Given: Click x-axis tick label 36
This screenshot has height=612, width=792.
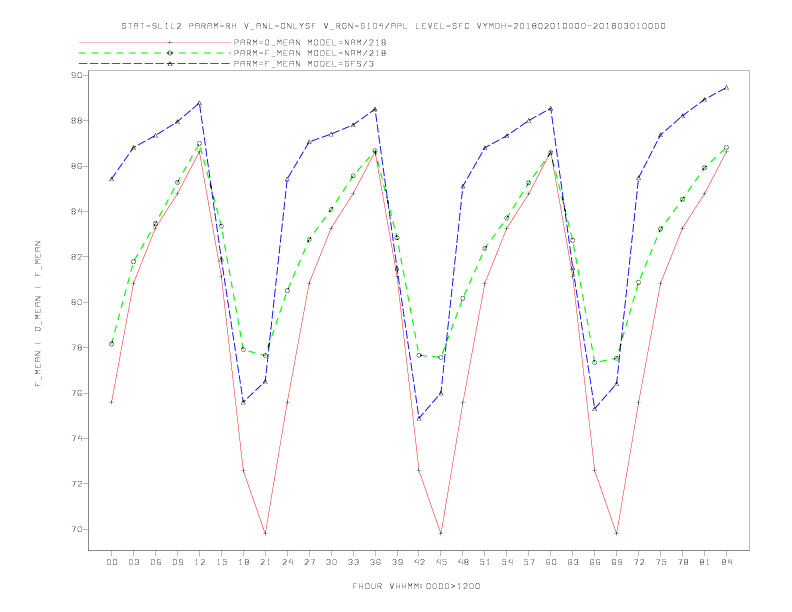Looking at the screenshot, I should pos(375,562).
